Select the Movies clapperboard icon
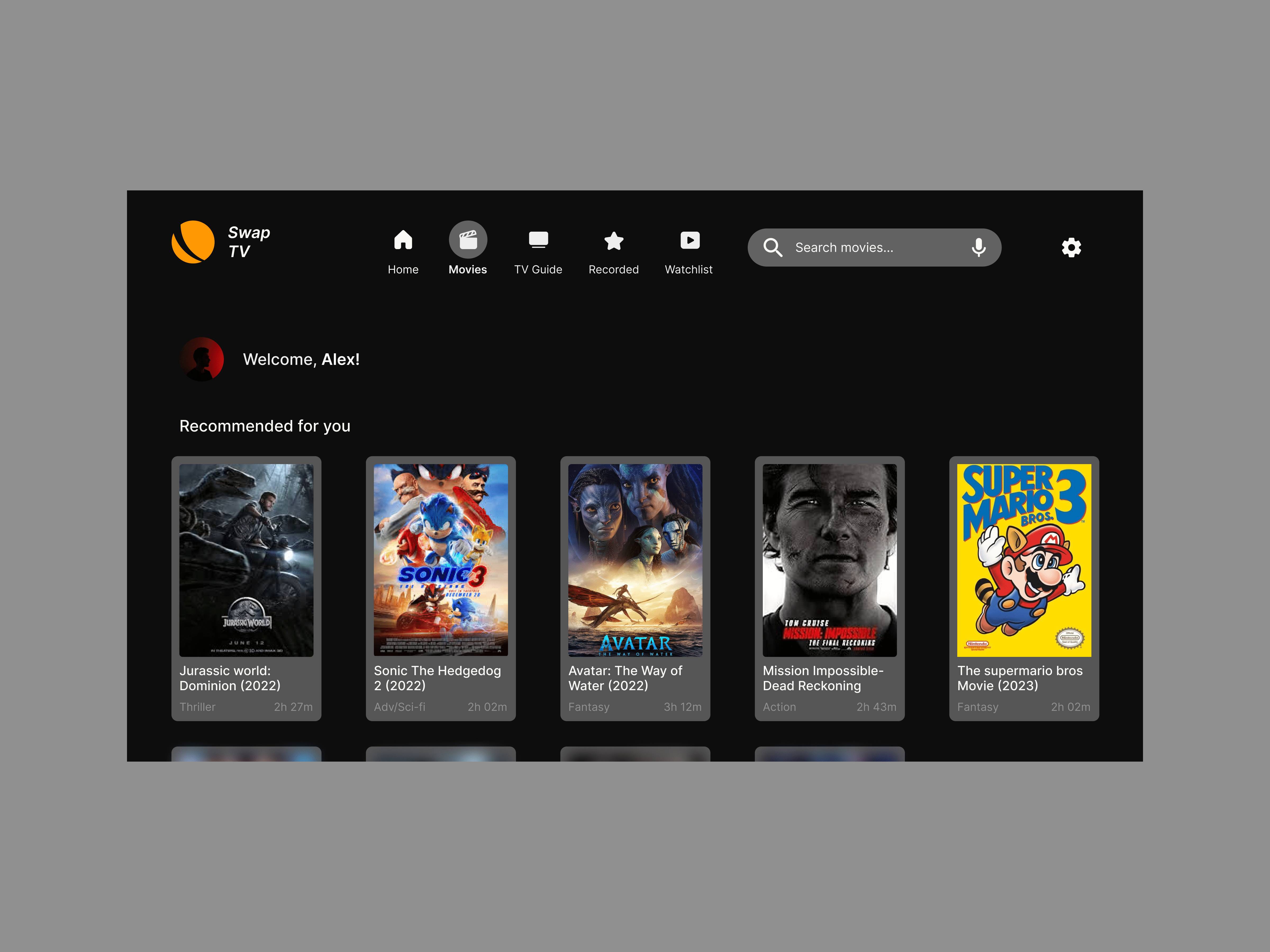This screenshot has width=1270, height=952. pyautogui.click(x=468, y=239)
